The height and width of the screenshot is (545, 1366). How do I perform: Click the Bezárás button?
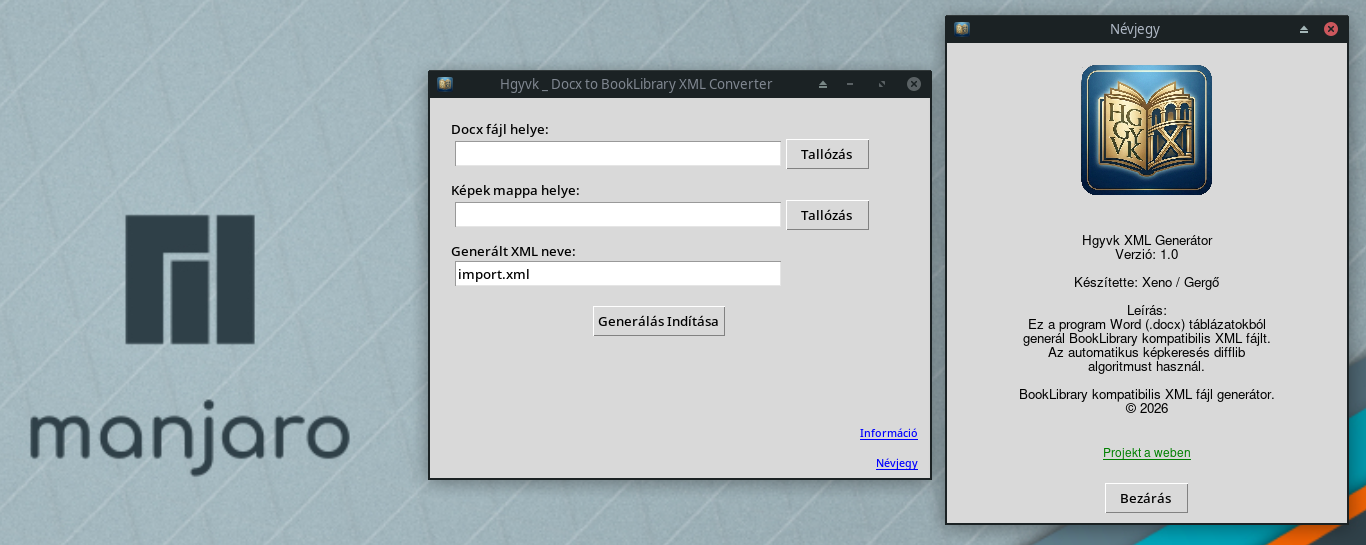click(1146, 498)
